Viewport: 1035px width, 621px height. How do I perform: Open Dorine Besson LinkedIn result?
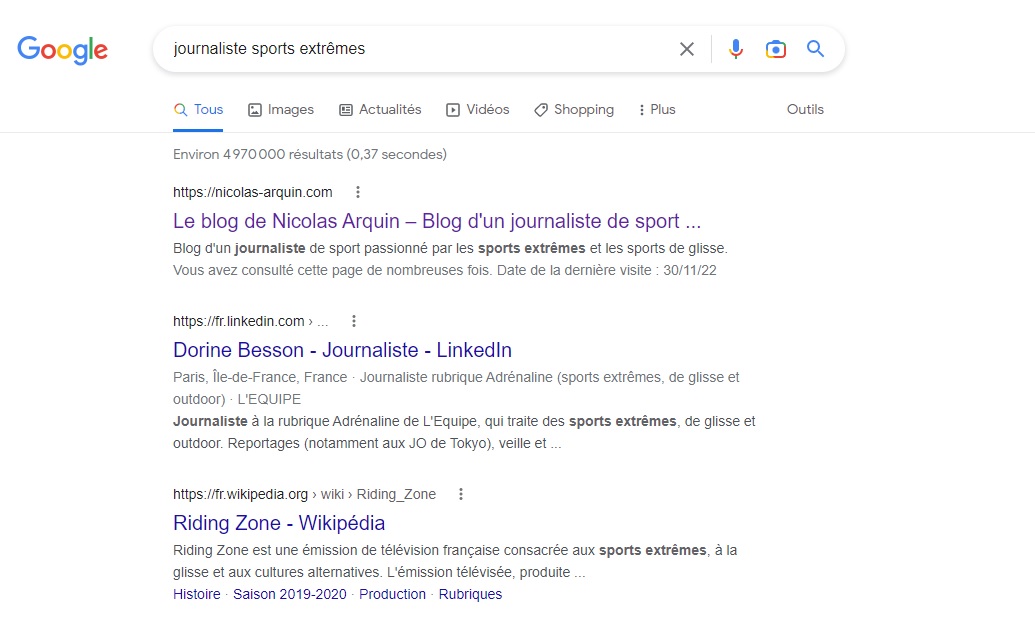[342, 350]
